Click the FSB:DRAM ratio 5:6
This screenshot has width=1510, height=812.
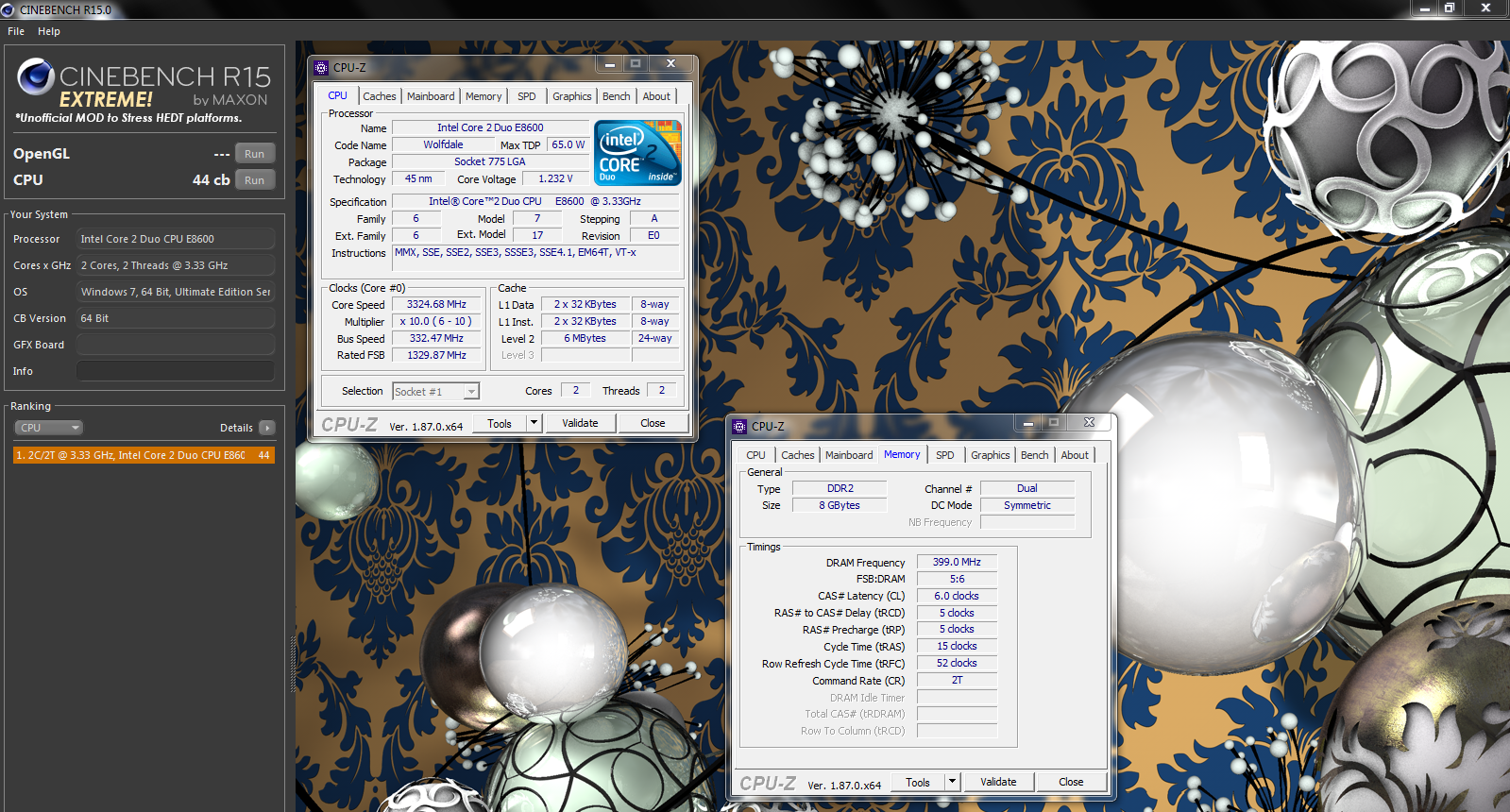click(957, 579)
